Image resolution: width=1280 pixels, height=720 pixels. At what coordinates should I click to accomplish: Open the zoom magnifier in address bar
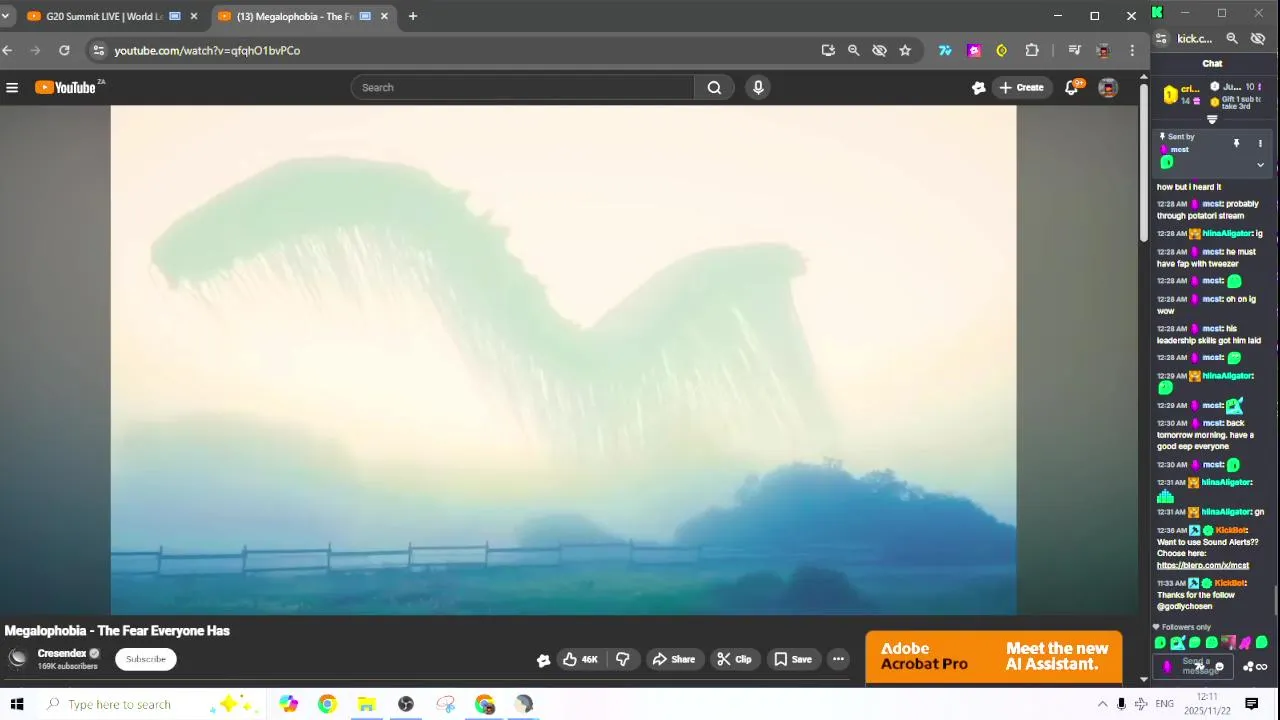(x=853, y=50)
